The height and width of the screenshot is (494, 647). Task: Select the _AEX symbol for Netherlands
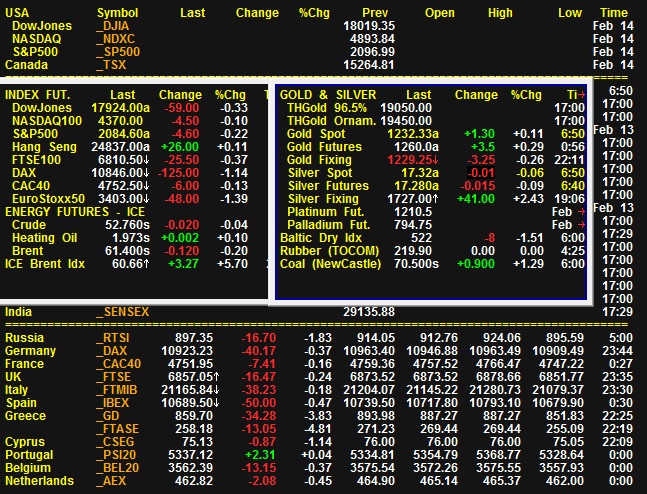point(110,481)
